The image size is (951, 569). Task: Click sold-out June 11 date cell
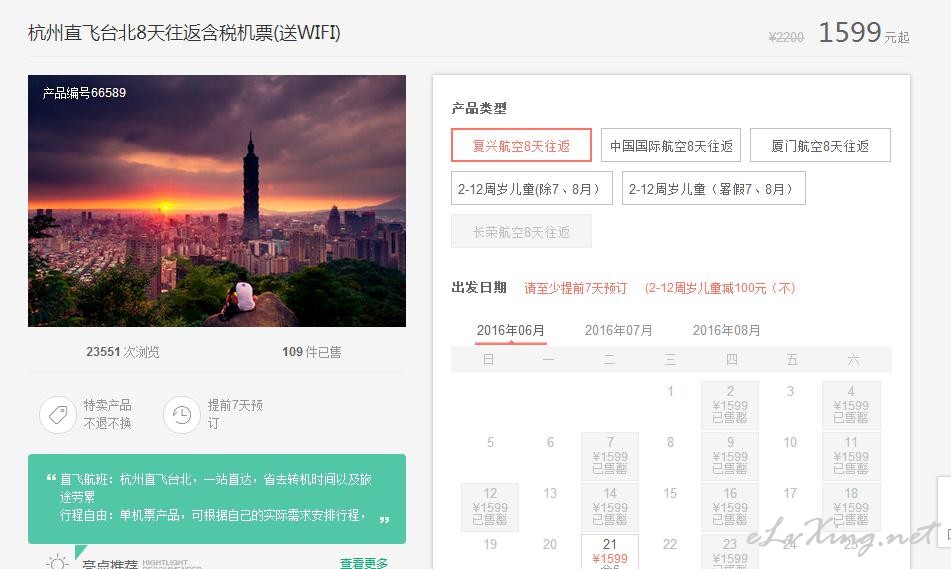(x=851, y=456)
